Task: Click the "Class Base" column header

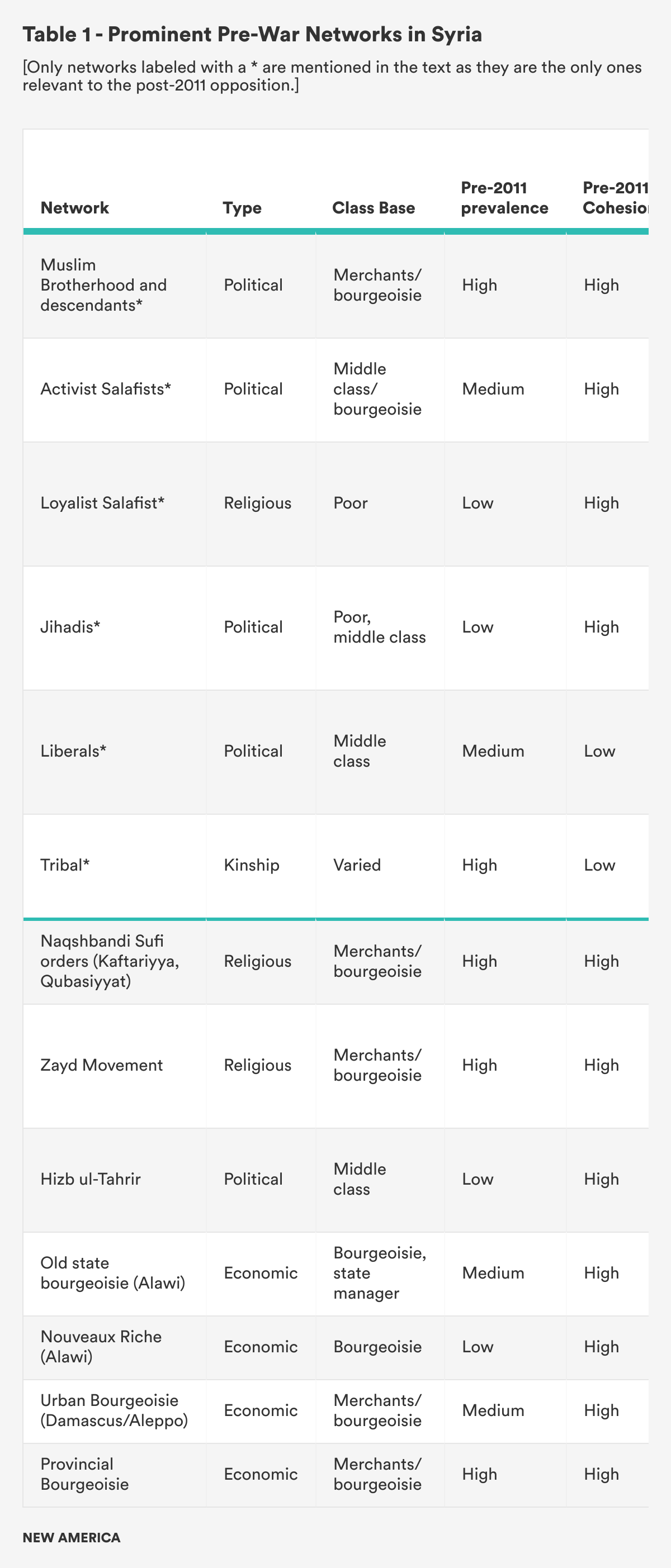Action: point(374,208)
